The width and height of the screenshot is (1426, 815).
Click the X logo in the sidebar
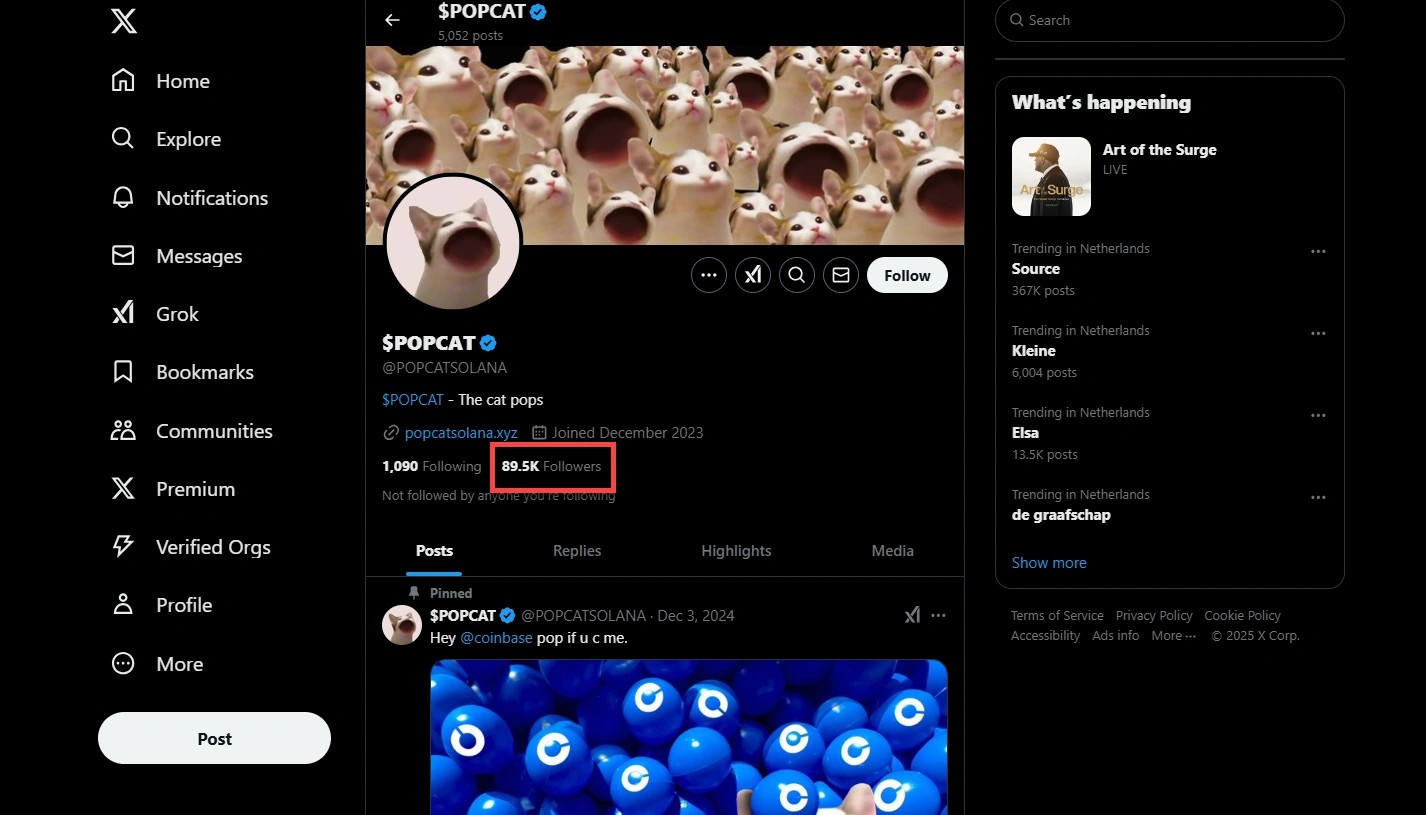pyautogui.click(x=124, y=20)
